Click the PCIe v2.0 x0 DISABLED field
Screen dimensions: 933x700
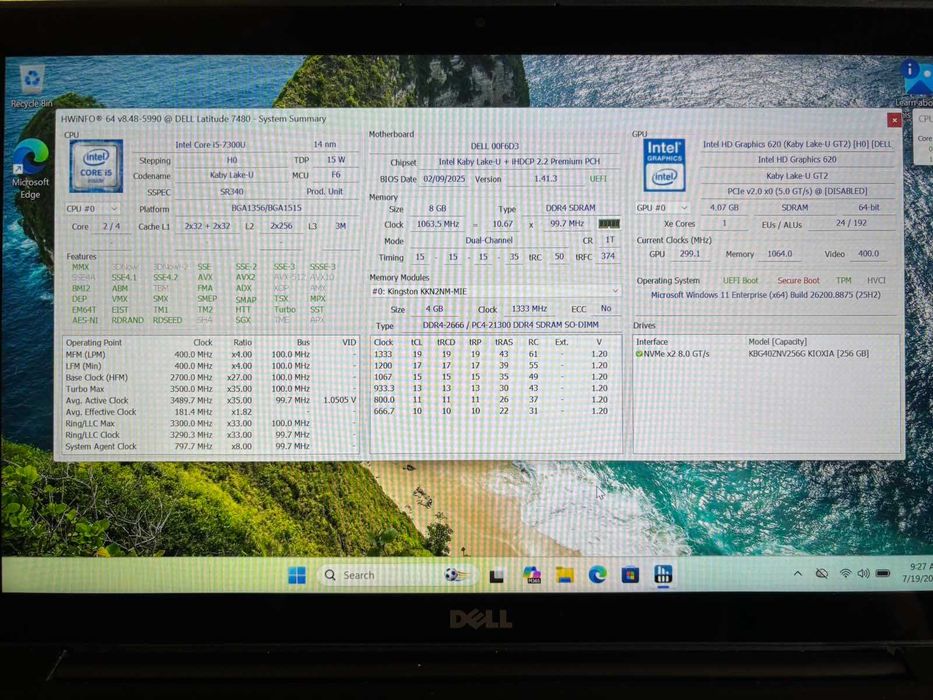[797, 191]
